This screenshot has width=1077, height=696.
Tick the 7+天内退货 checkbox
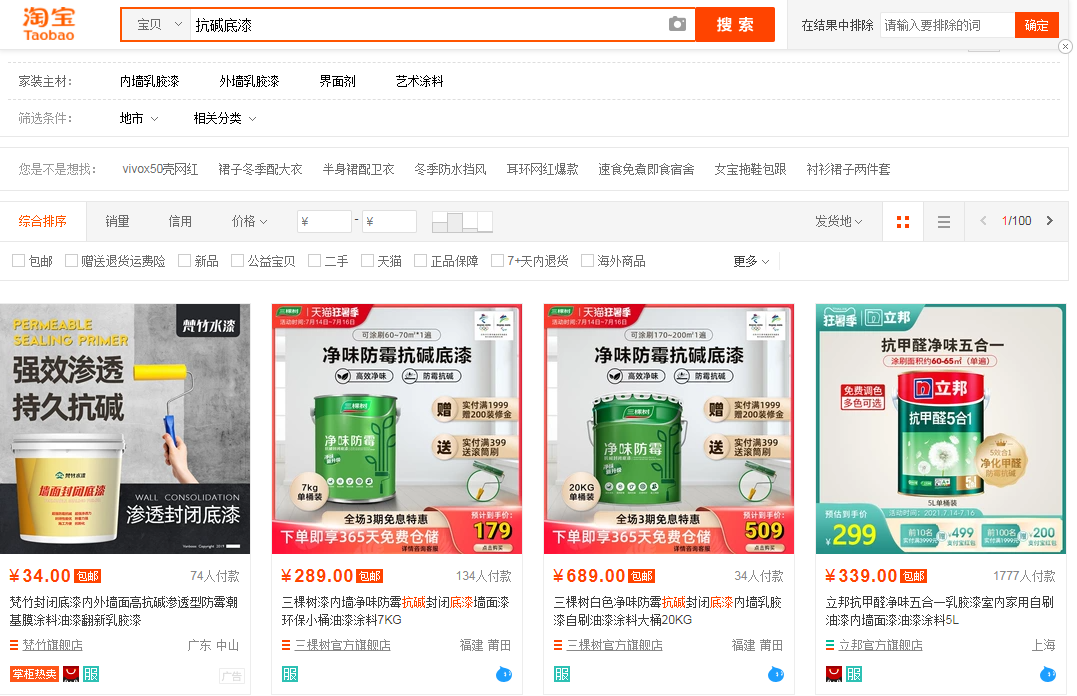pos(497,261)
